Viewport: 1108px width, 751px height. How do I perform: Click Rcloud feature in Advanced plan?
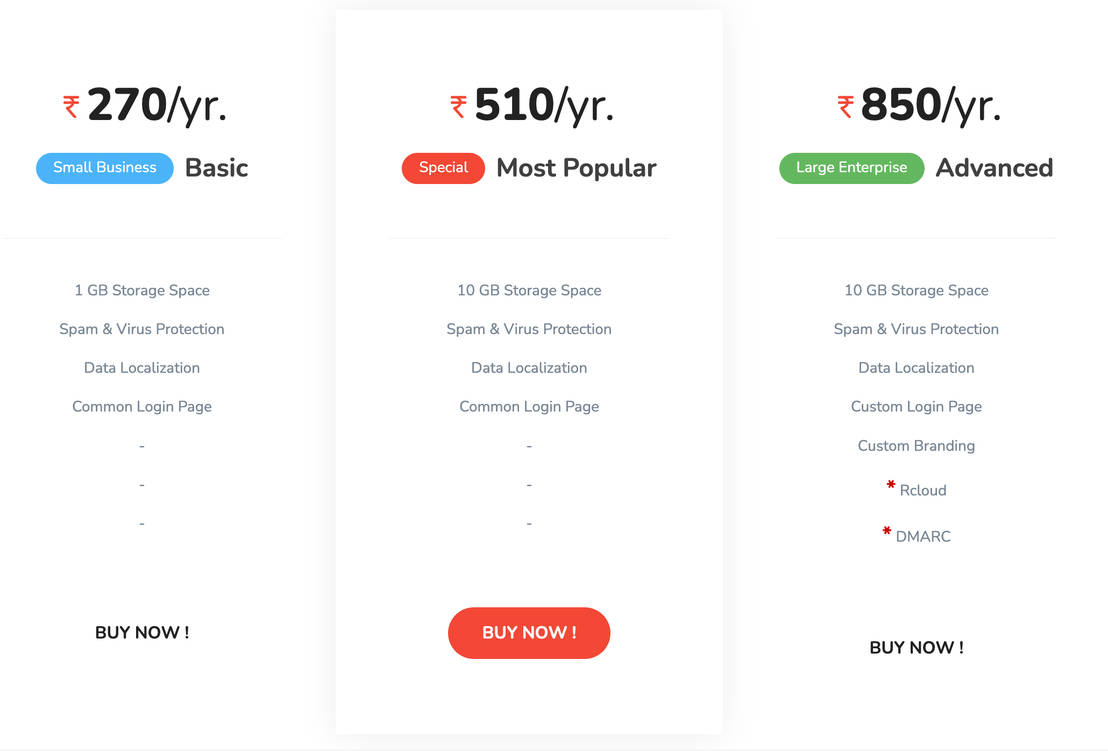[x=922, y=490]
